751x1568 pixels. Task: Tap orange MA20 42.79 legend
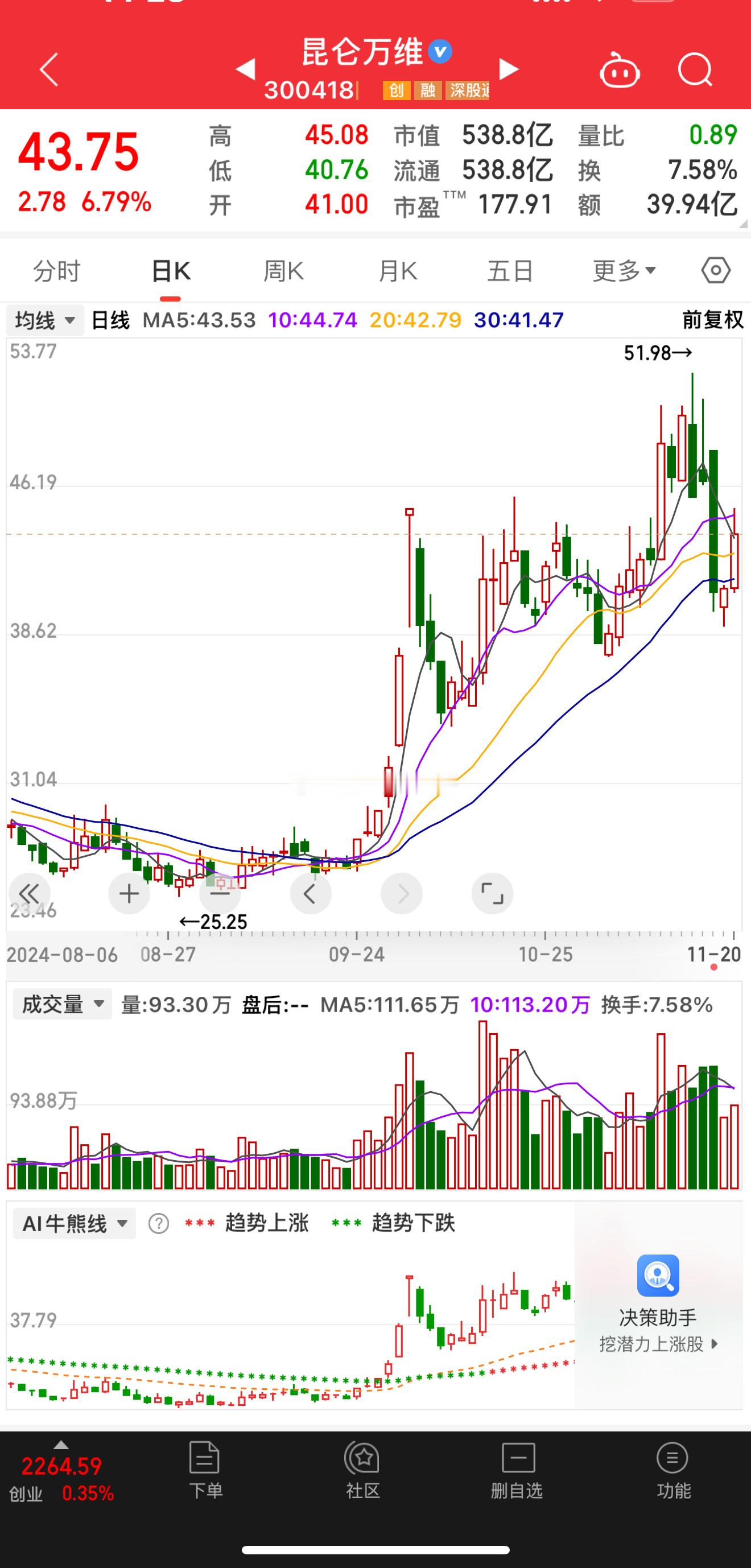[x=416, y=320]
